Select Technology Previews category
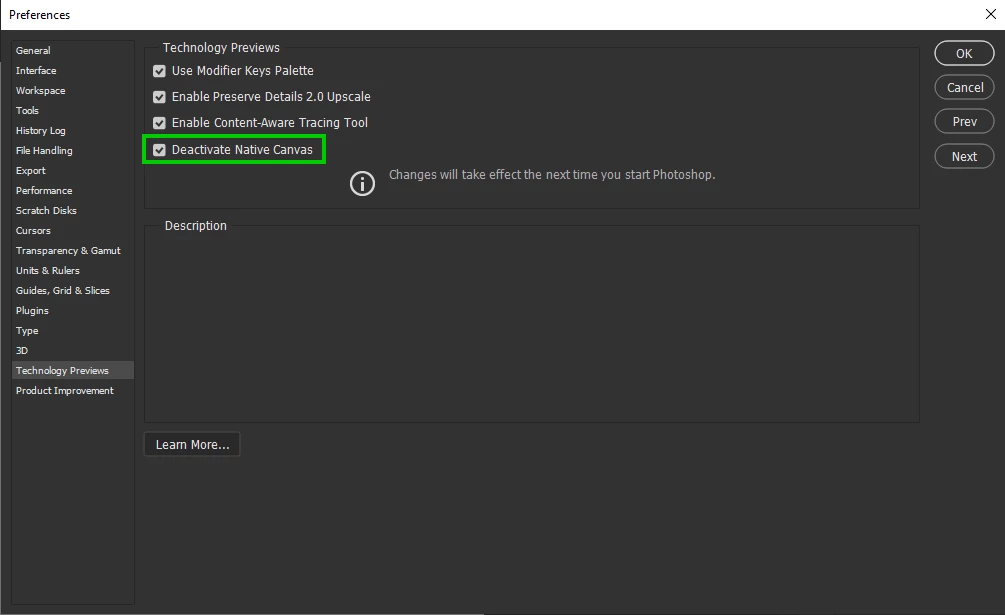Screen dimensions: 1005x615 point(72,370)
